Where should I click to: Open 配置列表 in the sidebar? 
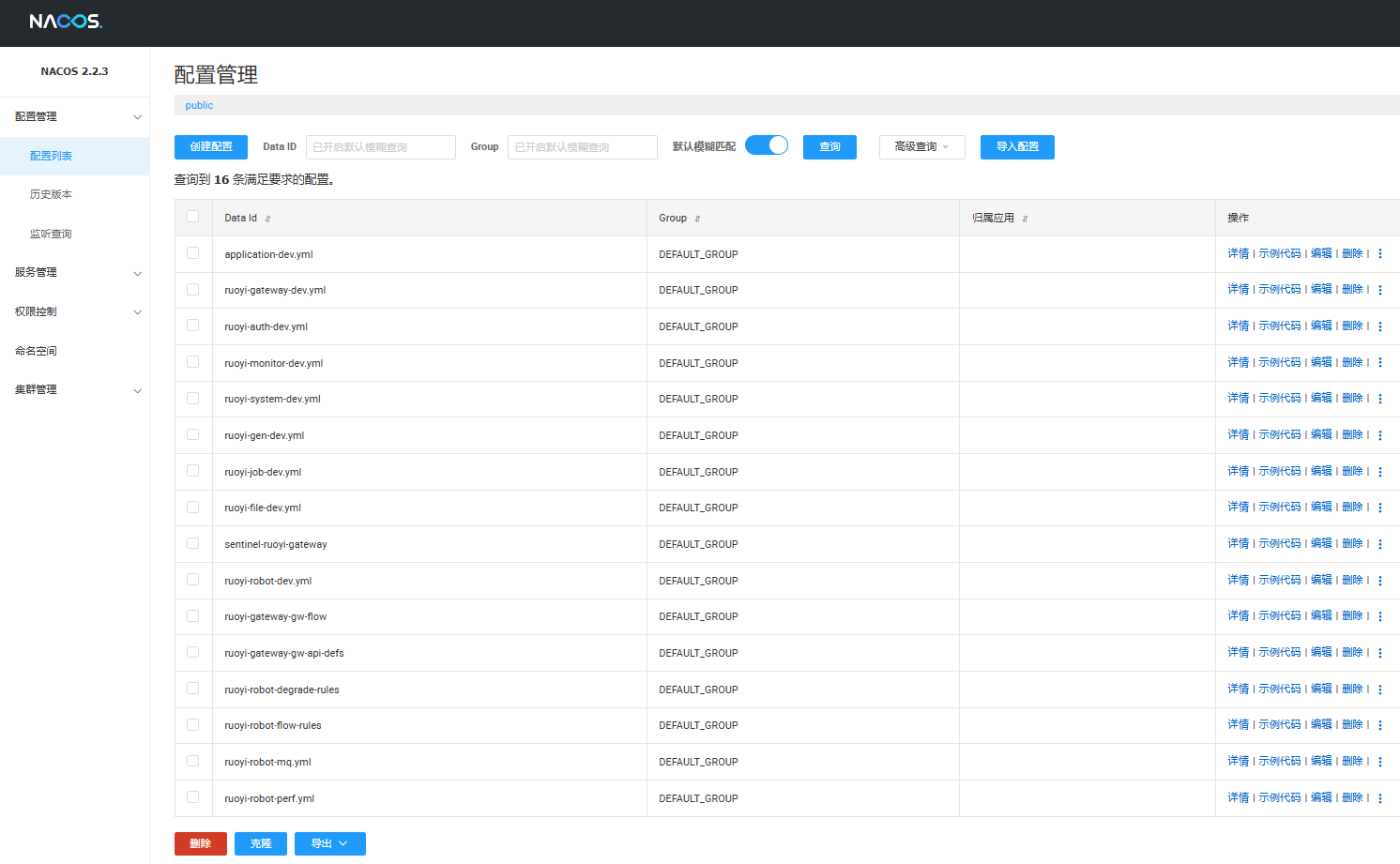pyautogui.click(x=74, y=156)
